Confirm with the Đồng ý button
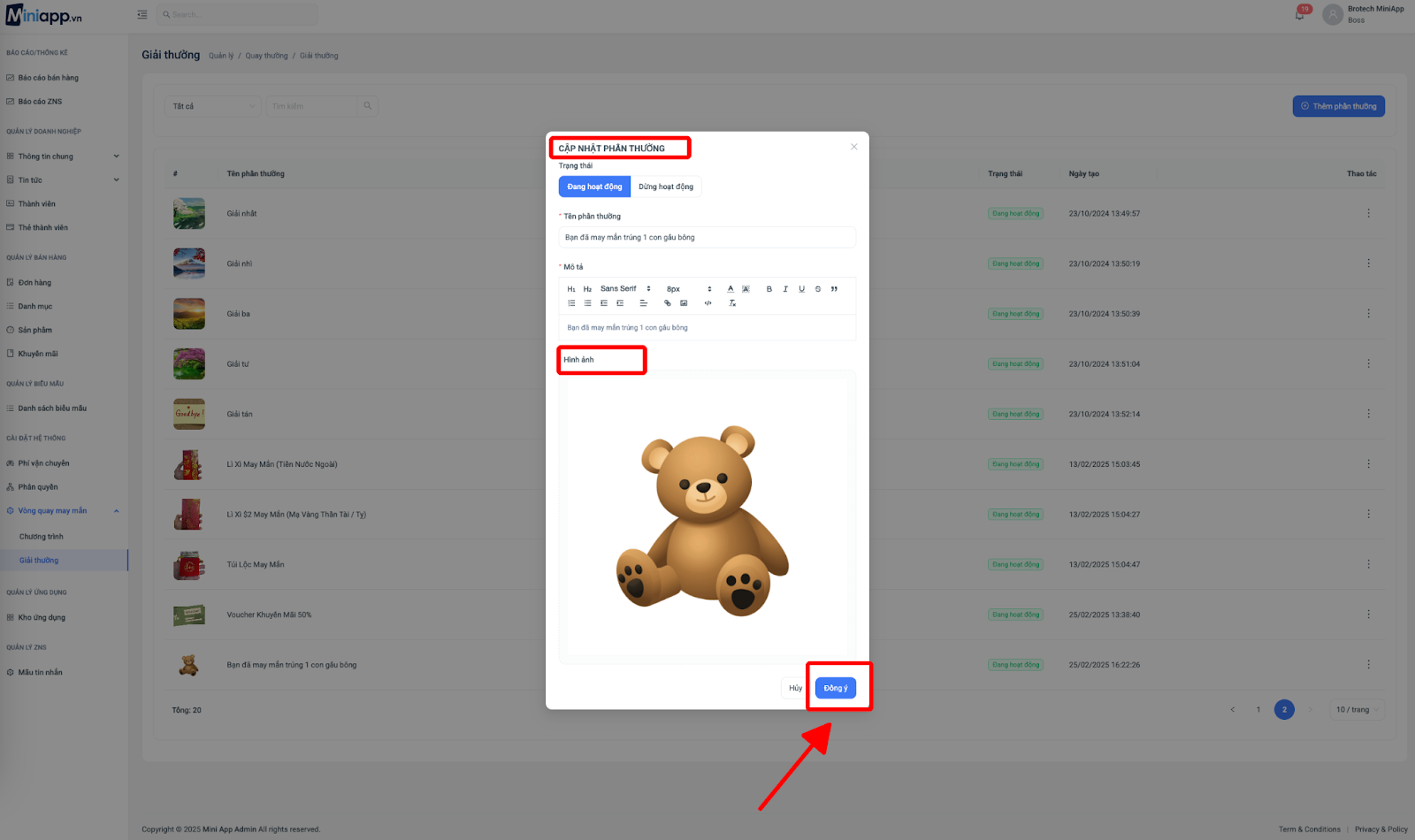 836,688
